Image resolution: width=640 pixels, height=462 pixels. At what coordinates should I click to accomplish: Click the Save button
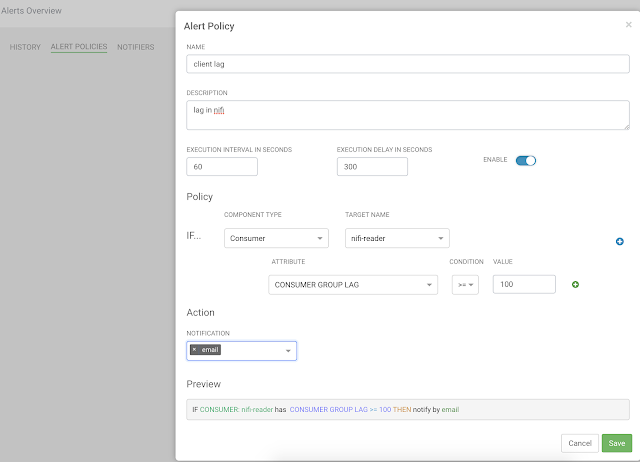tap(617, 443)
